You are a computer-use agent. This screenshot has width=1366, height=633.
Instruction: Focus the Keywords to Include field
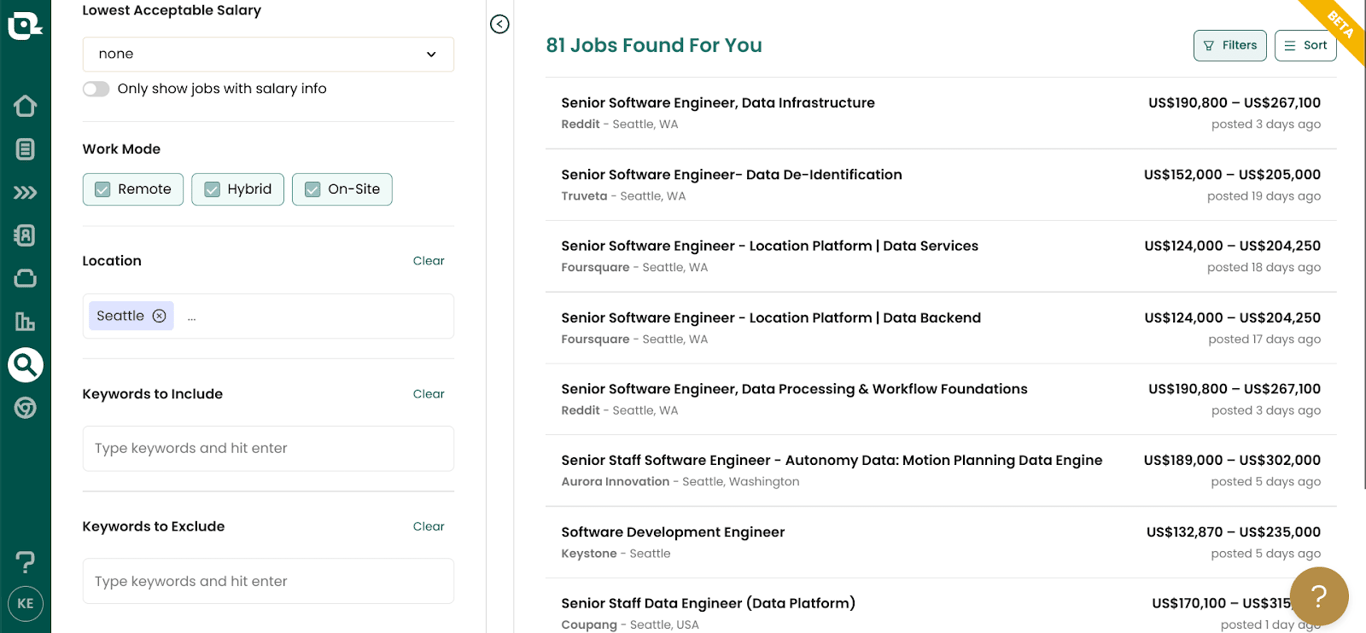pos(268,448)
